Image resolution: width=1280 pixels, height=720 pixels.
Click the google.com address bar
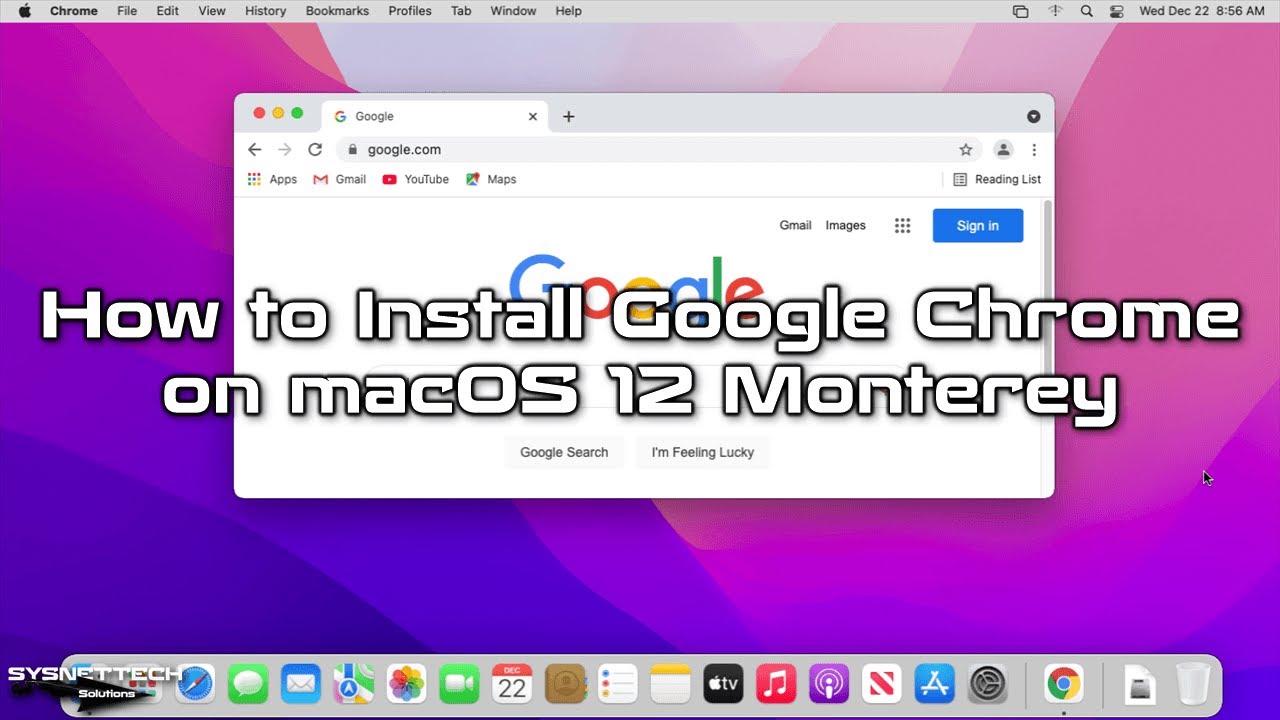(660, 149)
